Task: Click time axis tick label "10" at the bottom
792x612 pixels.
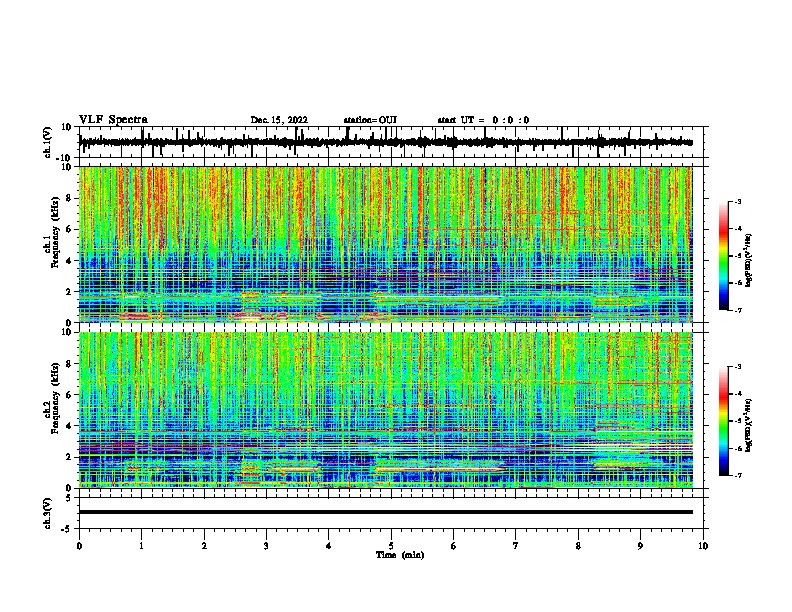Action: (703, 546)
